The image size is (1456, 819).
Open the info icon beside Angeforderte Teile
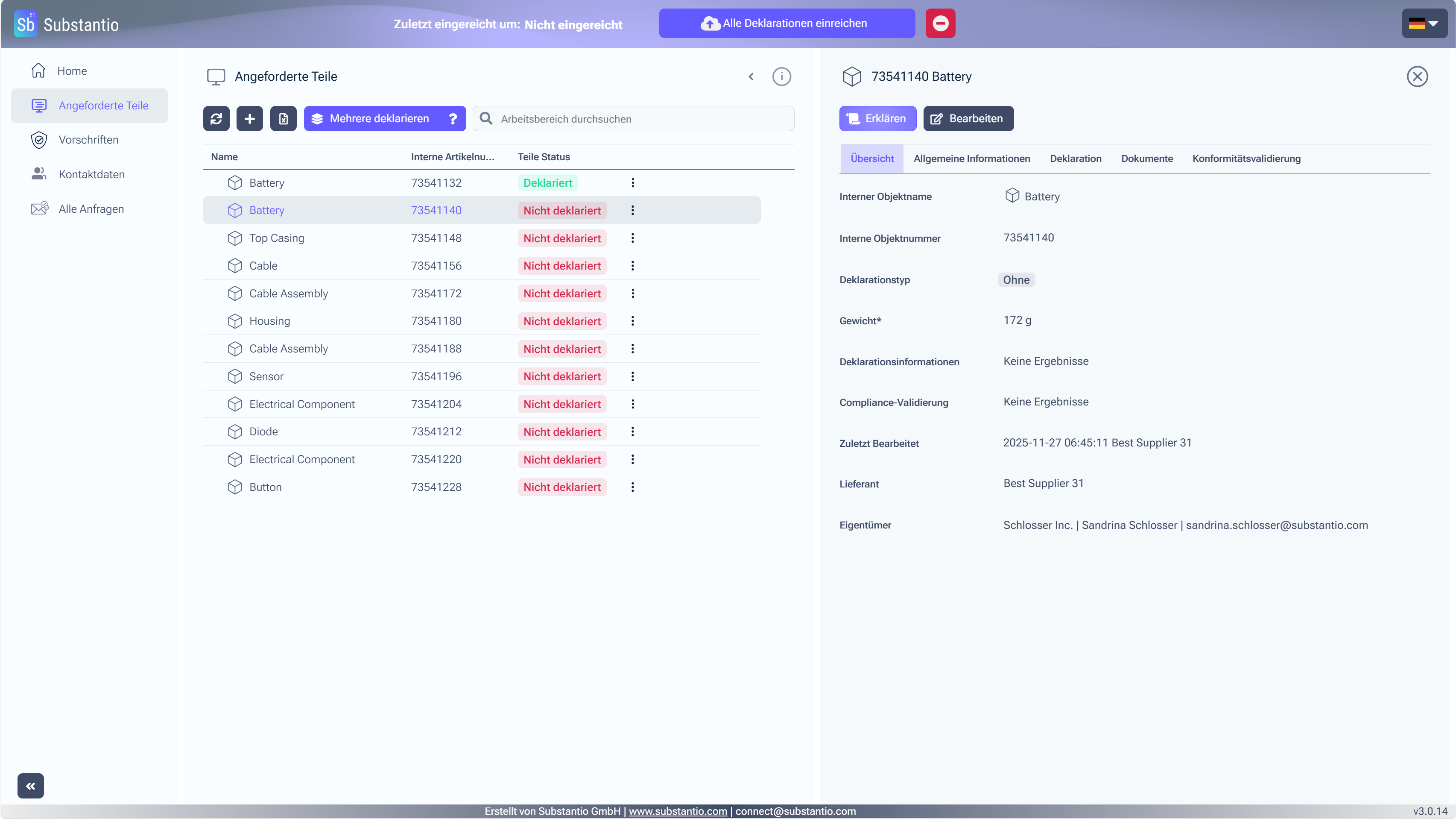point(781,76)
